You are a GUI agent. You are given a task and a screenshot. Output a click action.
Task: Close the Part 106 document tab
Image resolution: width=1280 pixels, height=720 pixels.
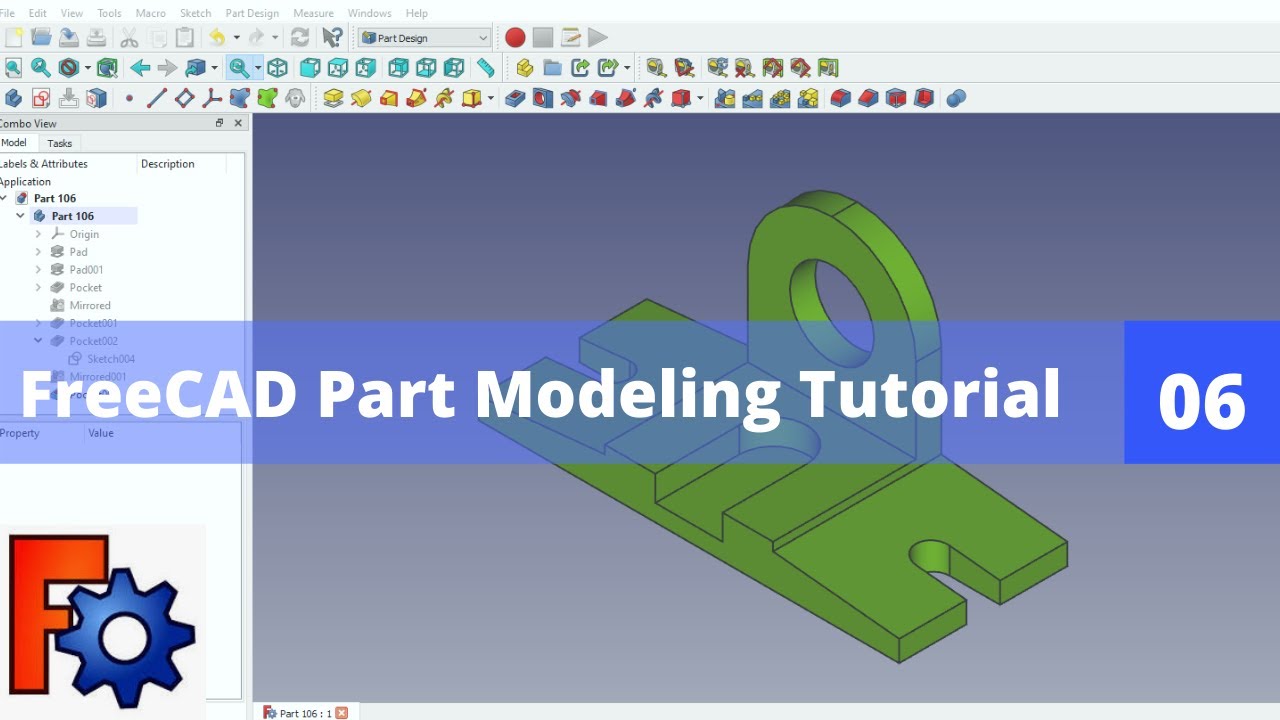[x=342, y=713]
